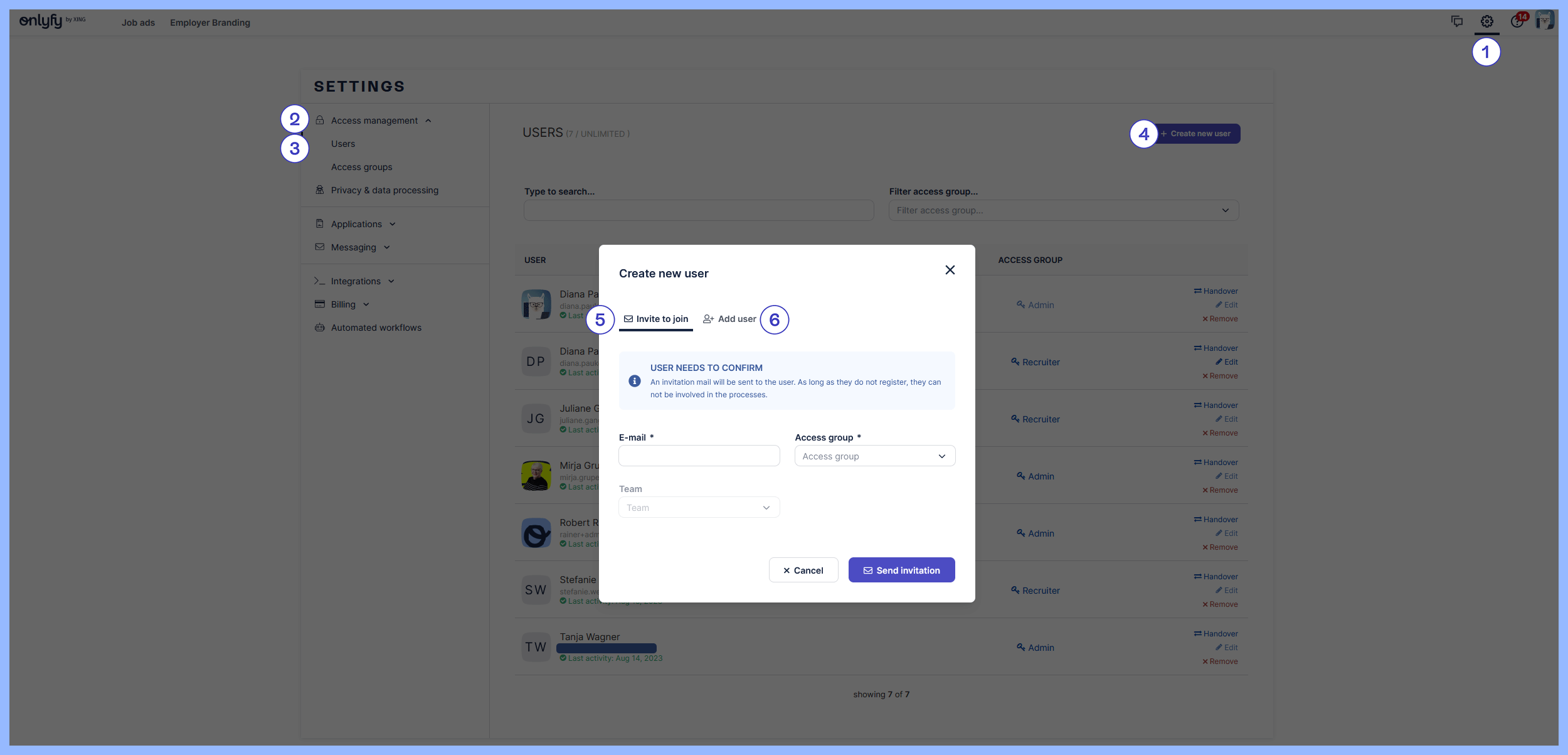Viewport: 1568px width, 755px height.
Task: Click the settings gear icon in header
Action: coord(1486,22)
